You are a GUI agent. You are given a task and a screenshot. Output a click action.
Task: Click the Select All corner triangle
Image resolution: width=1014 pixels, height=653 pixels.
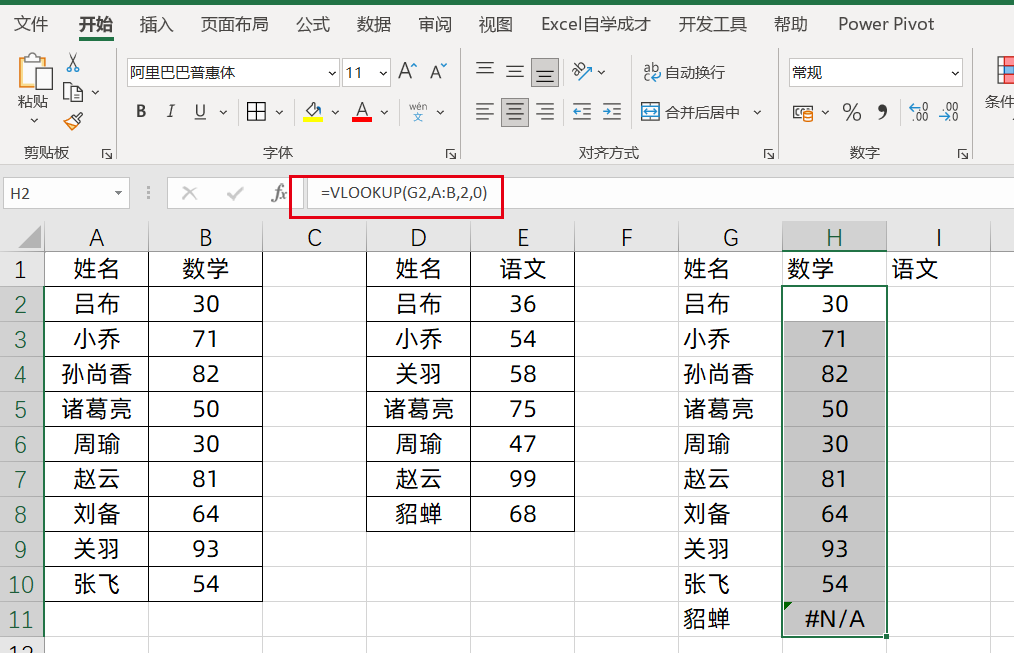[x=30, y=237]
